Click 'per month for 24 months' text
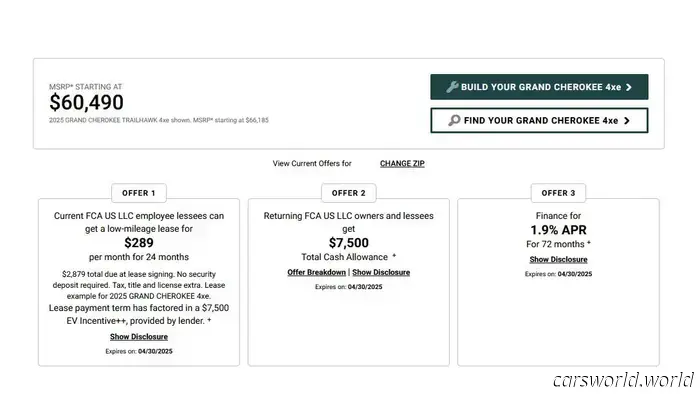Screen dimensions: 700x394 tap(139, 257)
